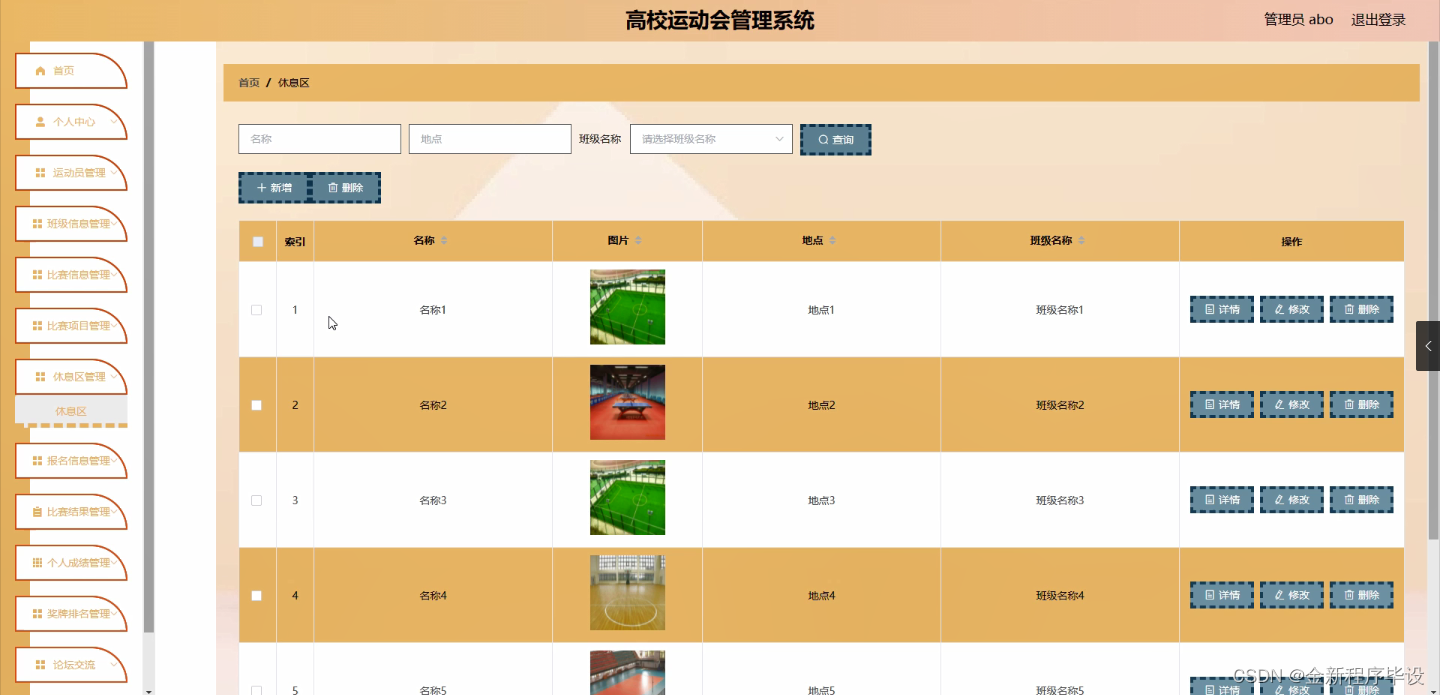This screenshot has height=695, width=1440.
Task: Open the right-edge collapsed panel arrow
Action: coord(1428,346)
